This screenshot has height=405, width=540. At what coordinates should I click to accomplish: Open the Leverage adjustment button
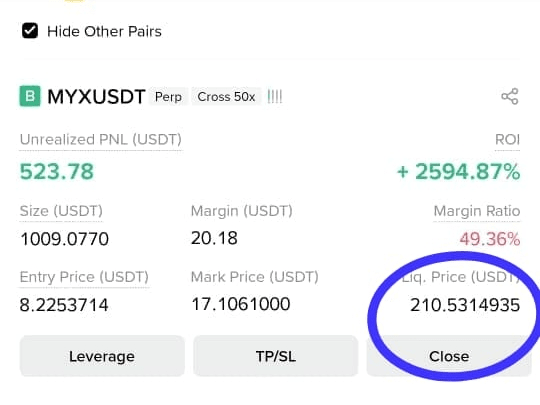102,356
